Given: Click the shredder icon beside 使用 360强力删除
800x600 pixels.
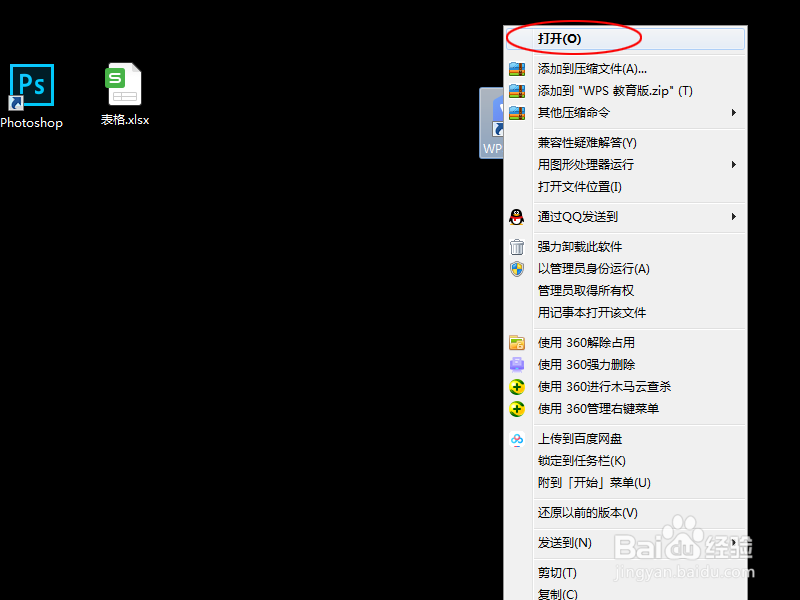Looking at the screenshot, I should (517, 365).
